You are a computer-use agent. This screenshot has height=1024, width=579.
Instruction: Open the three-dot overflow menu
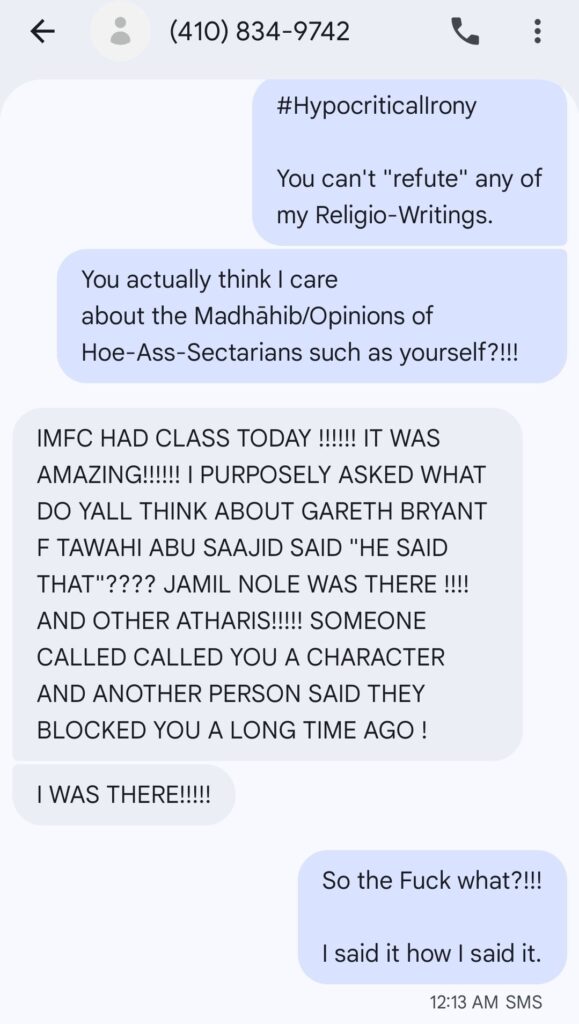[x=537, y=31]
